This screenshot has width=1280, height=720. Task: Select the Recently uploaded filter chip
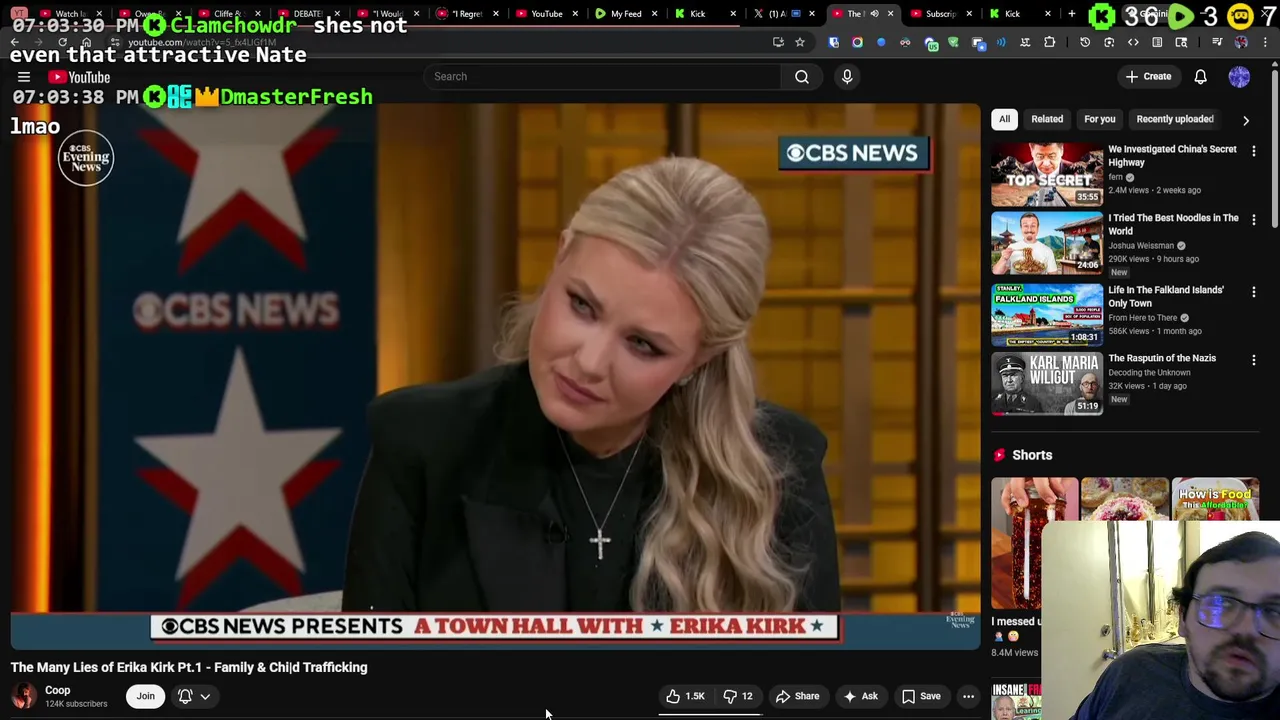tap(1175, 119)
